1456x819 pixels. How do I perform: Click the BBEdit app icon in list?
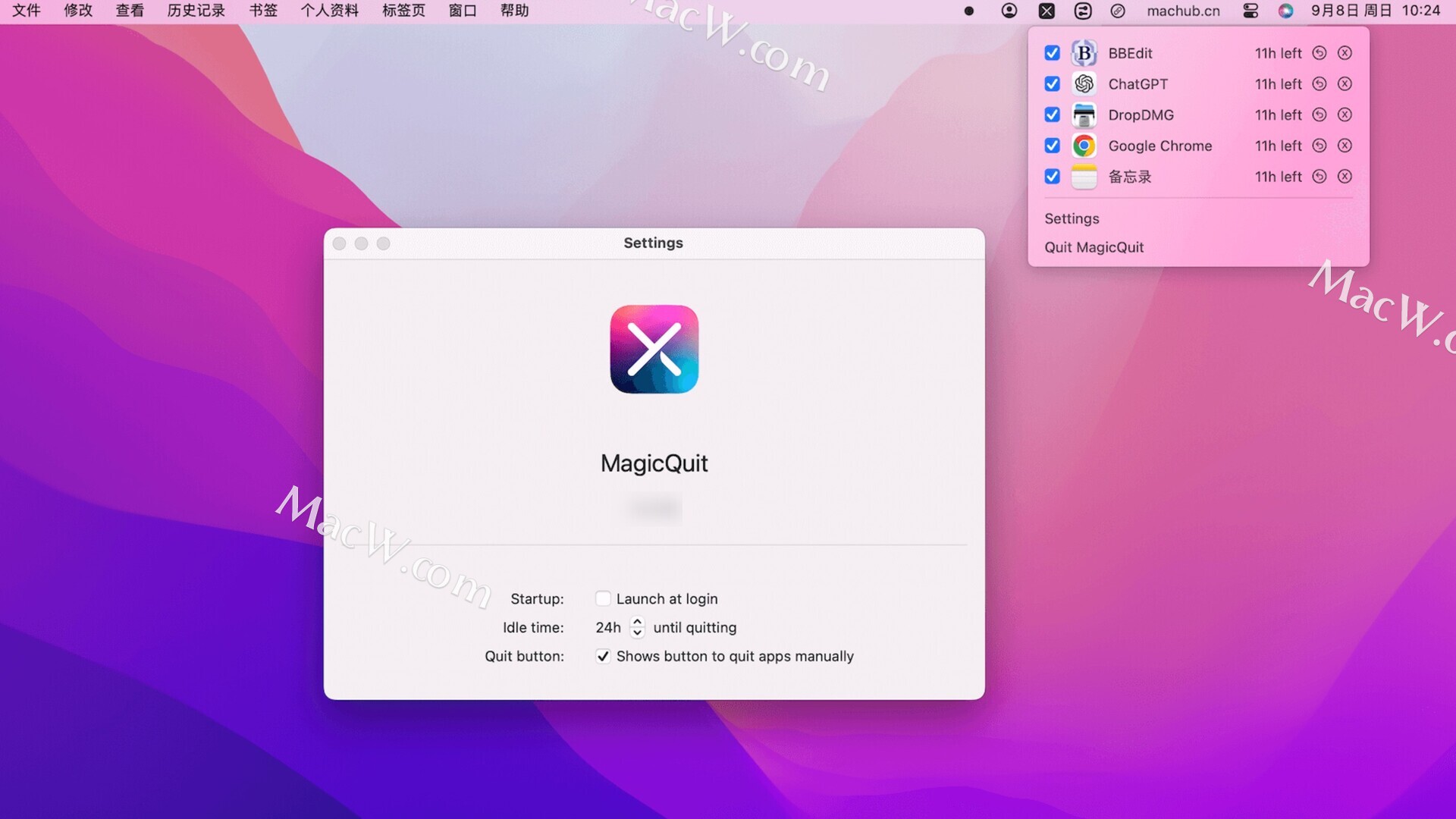point(1084,53)
